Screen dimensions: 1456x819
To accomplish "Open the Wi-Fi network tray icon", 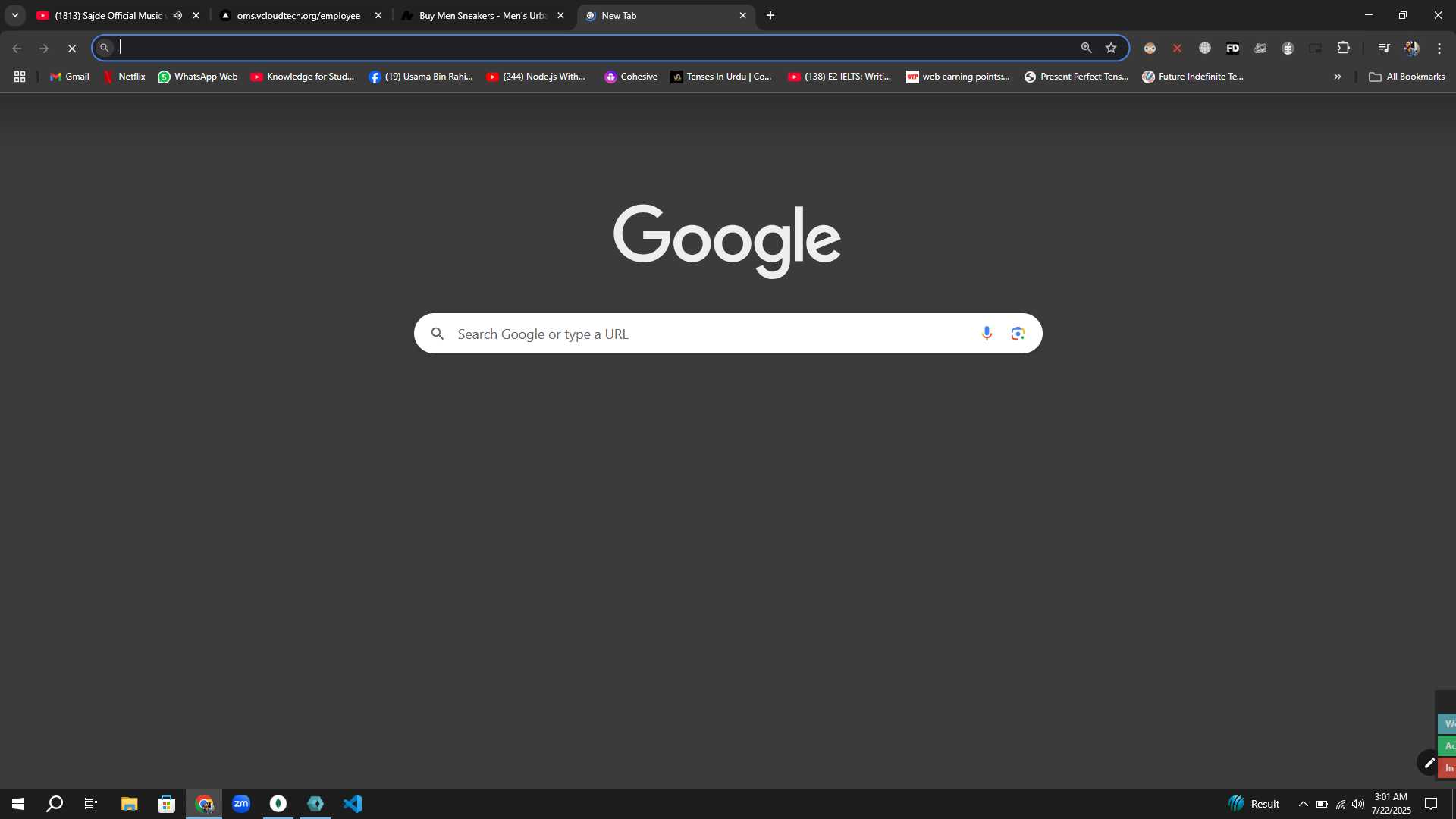I will tap(1341, 804).
